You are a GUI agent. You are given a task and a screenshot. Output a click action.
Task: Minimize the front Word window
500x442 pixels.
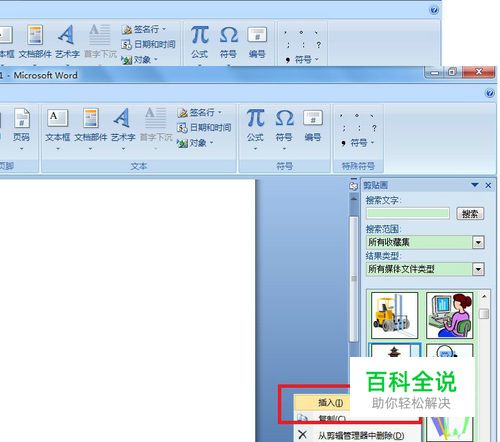[x=435, y=72]
